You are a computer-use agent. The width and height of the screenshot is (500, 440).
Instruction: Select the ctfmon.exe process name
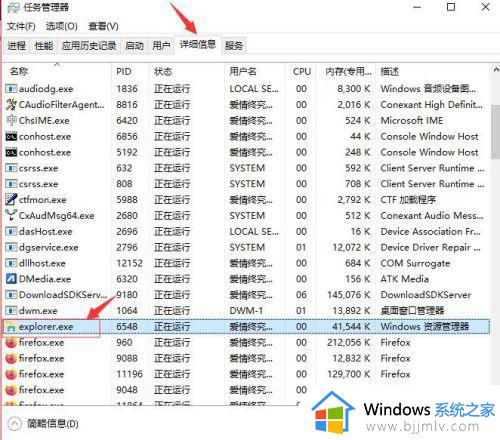coord(43,200)
